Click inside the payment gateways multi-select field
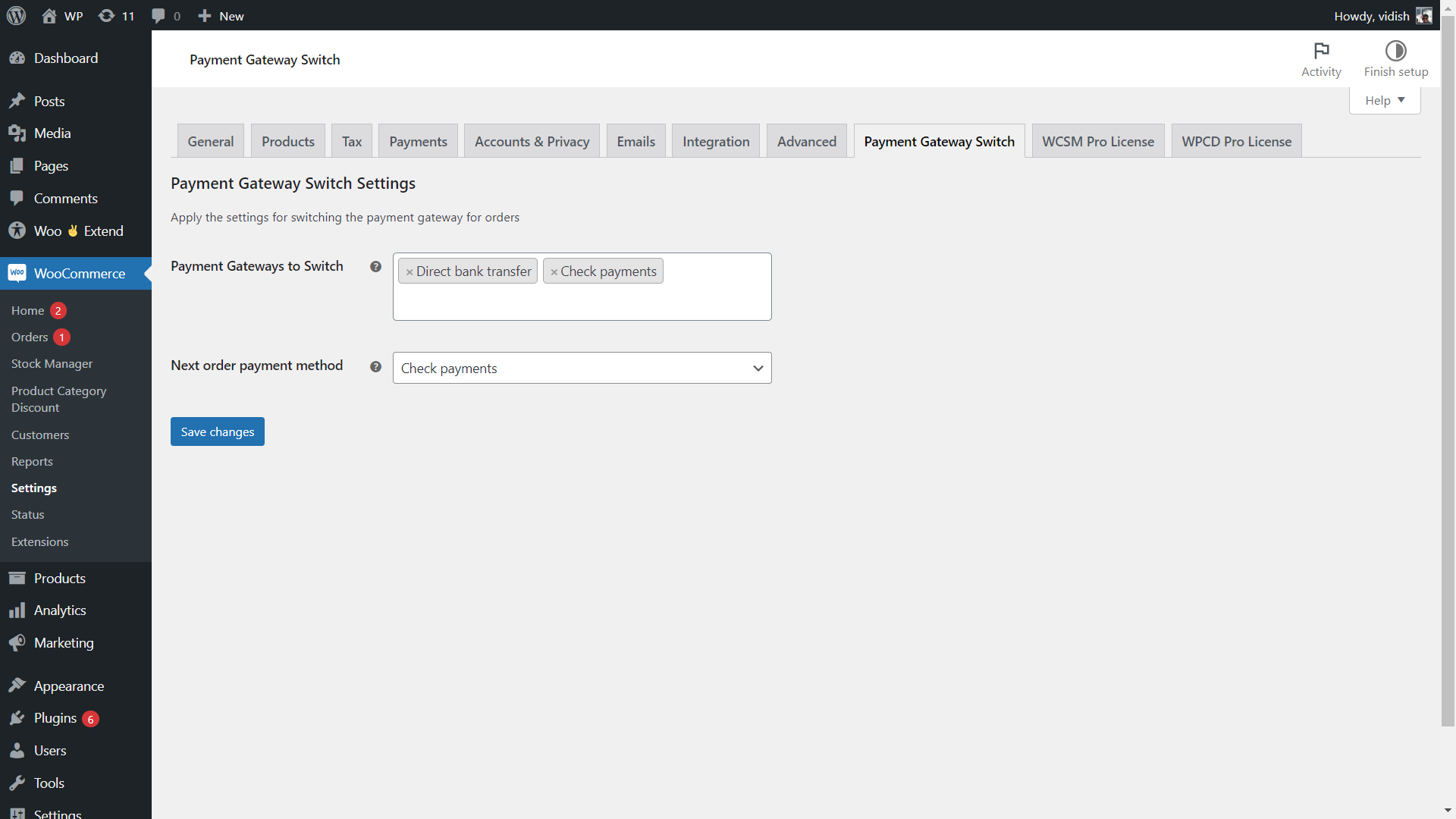 click(x=582, y=303)
